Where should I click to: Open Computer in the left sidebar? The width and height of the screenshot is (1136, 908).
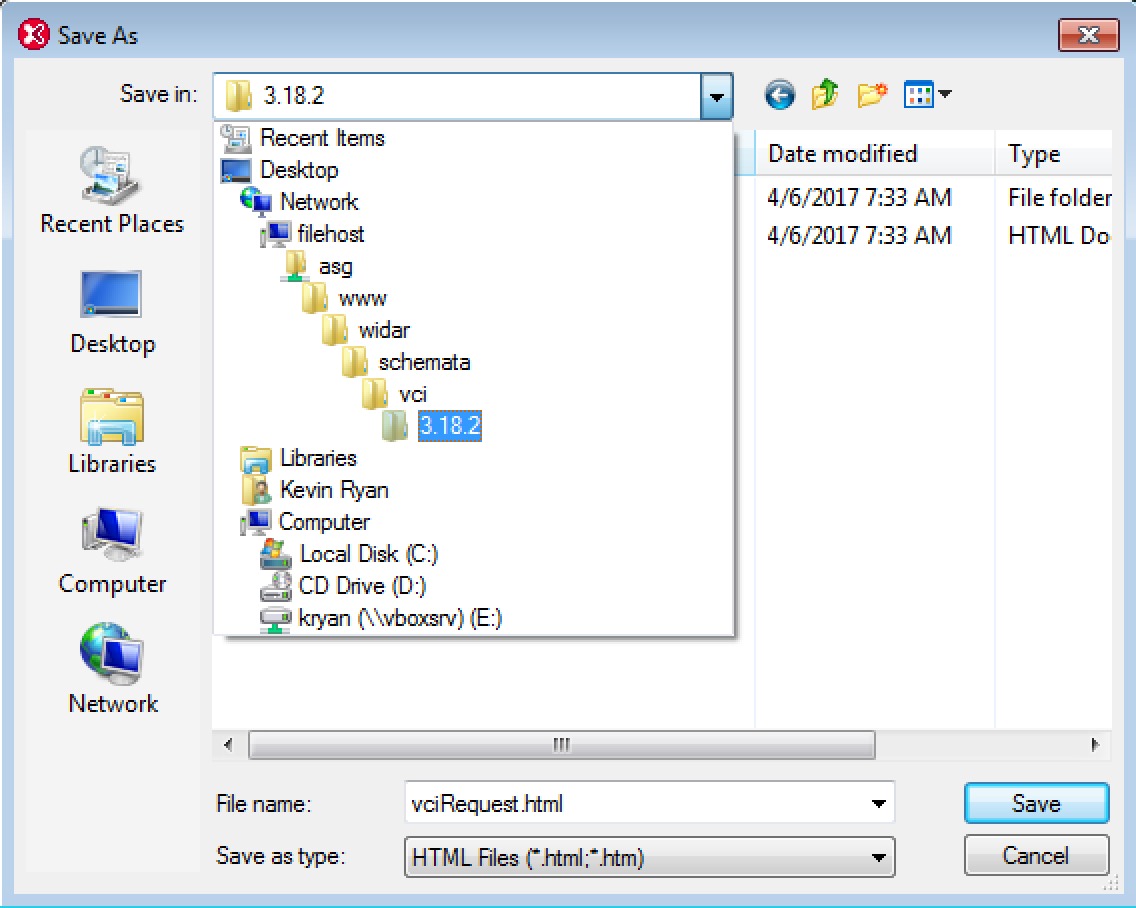(x=112, y=551)
